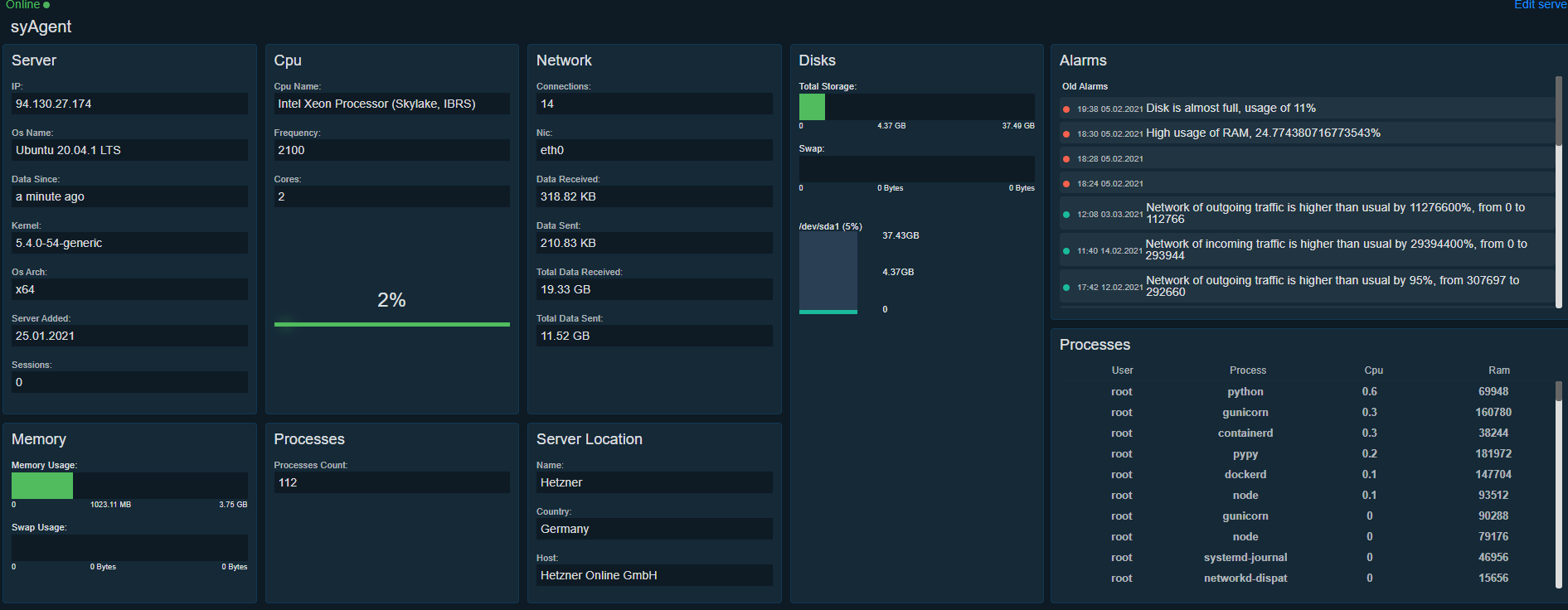Click the green Online status dot
Image resolution: width=1568 pixels, height=610 pixels.
coord(46,5)
